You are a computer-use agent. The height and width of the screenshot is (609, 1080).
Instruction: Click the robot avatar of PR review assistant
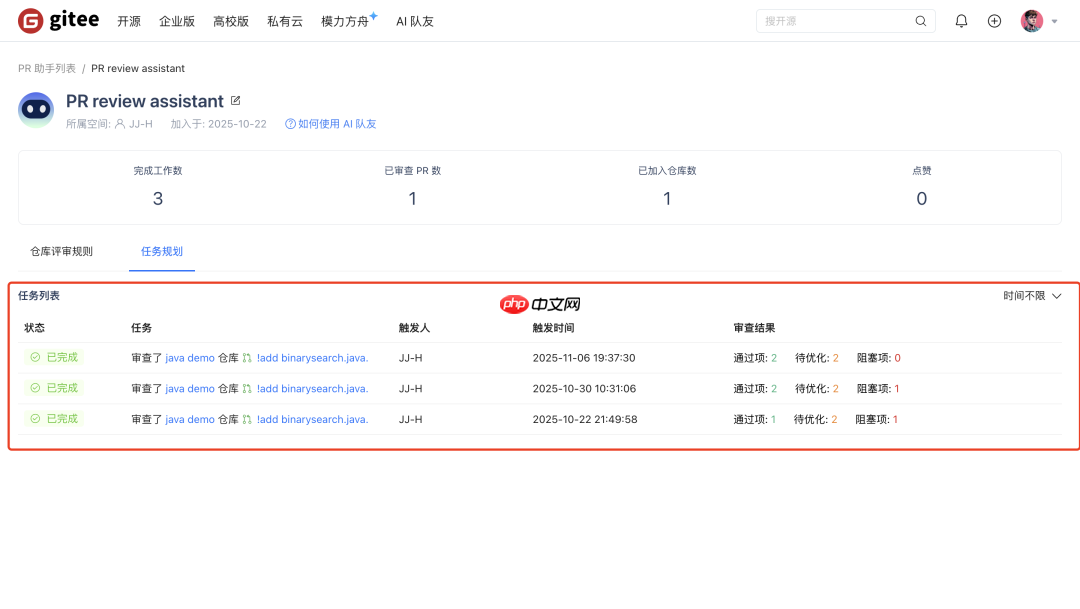[x=36, y=109]
